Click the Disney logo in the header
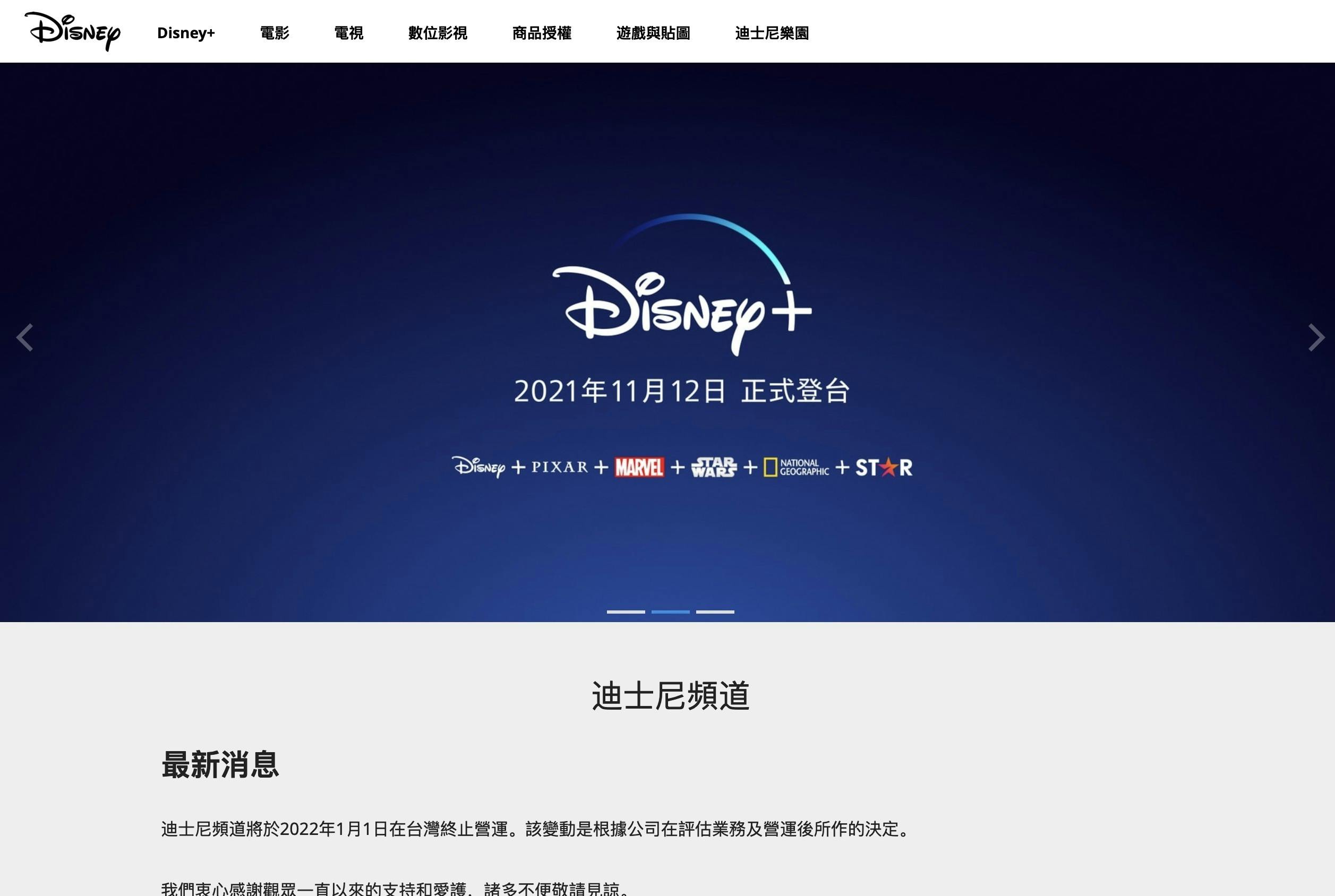This screenshot has height=896, width=1335. tap(73, 31)
